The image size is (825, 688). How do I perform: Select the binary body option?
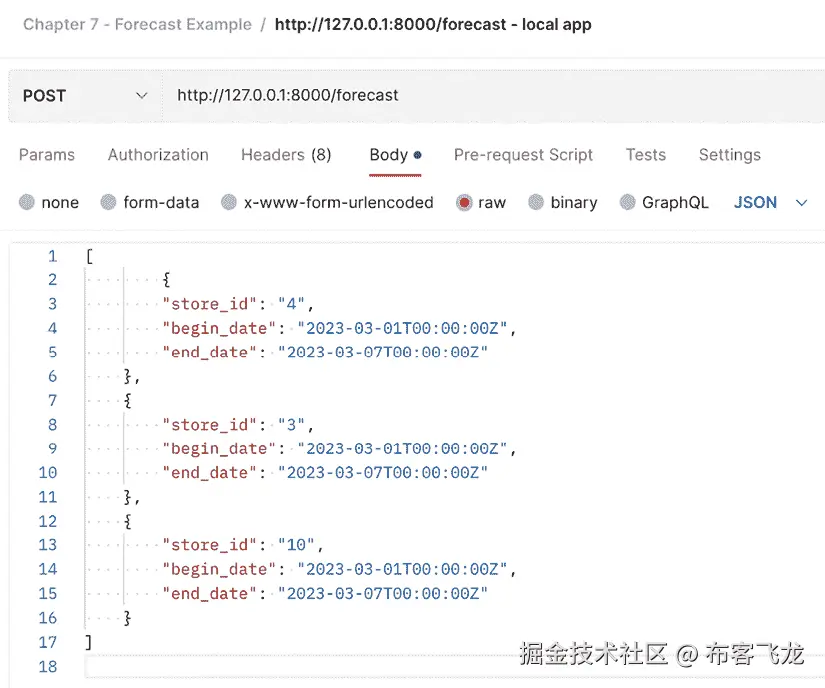point(536,202)
